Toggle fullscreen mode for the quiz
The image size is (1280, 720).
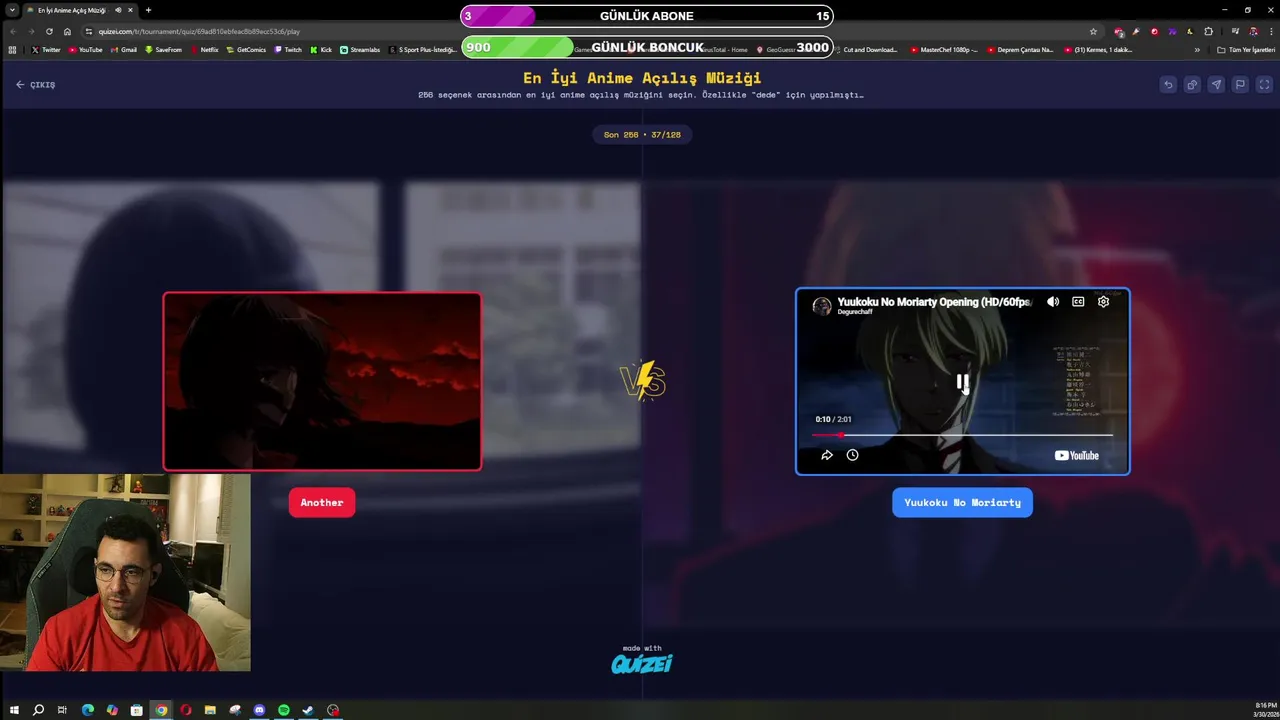click(x=1264, y=85)
